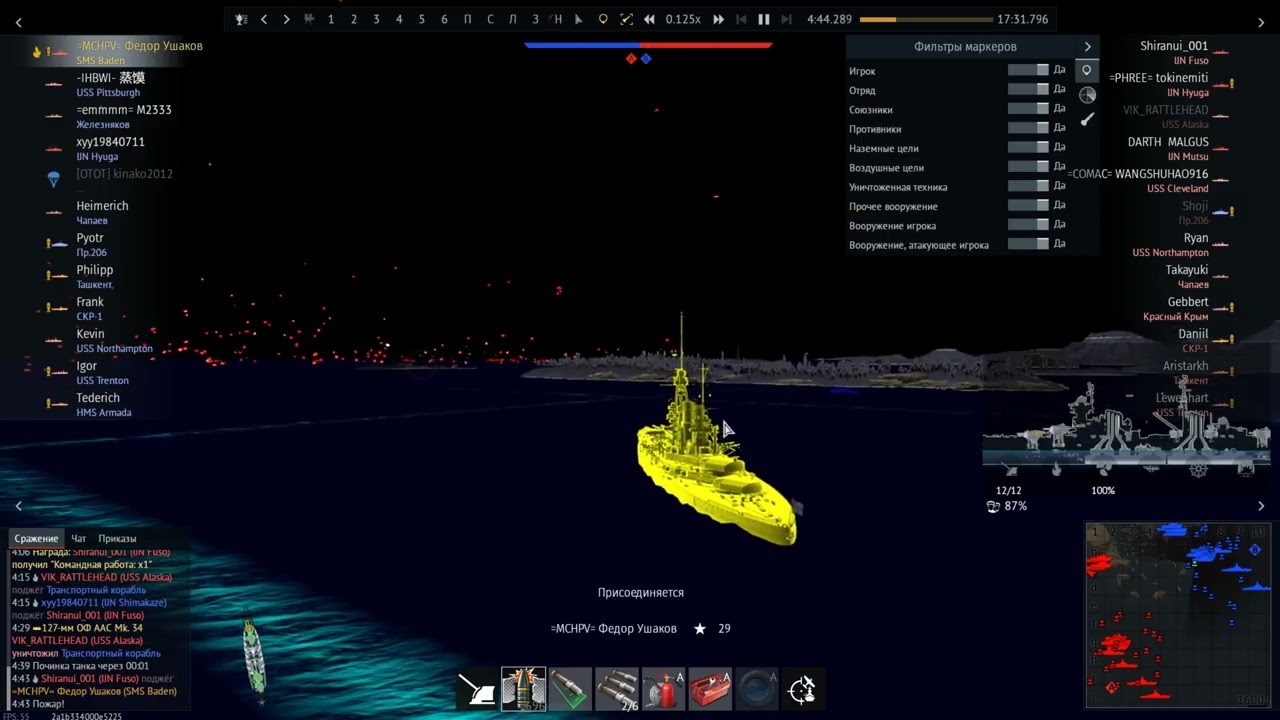Select camera preset 2 in replay toolbar
Image resolution: width=1280 pixels, height=720 pixels.
click(353, 19)
